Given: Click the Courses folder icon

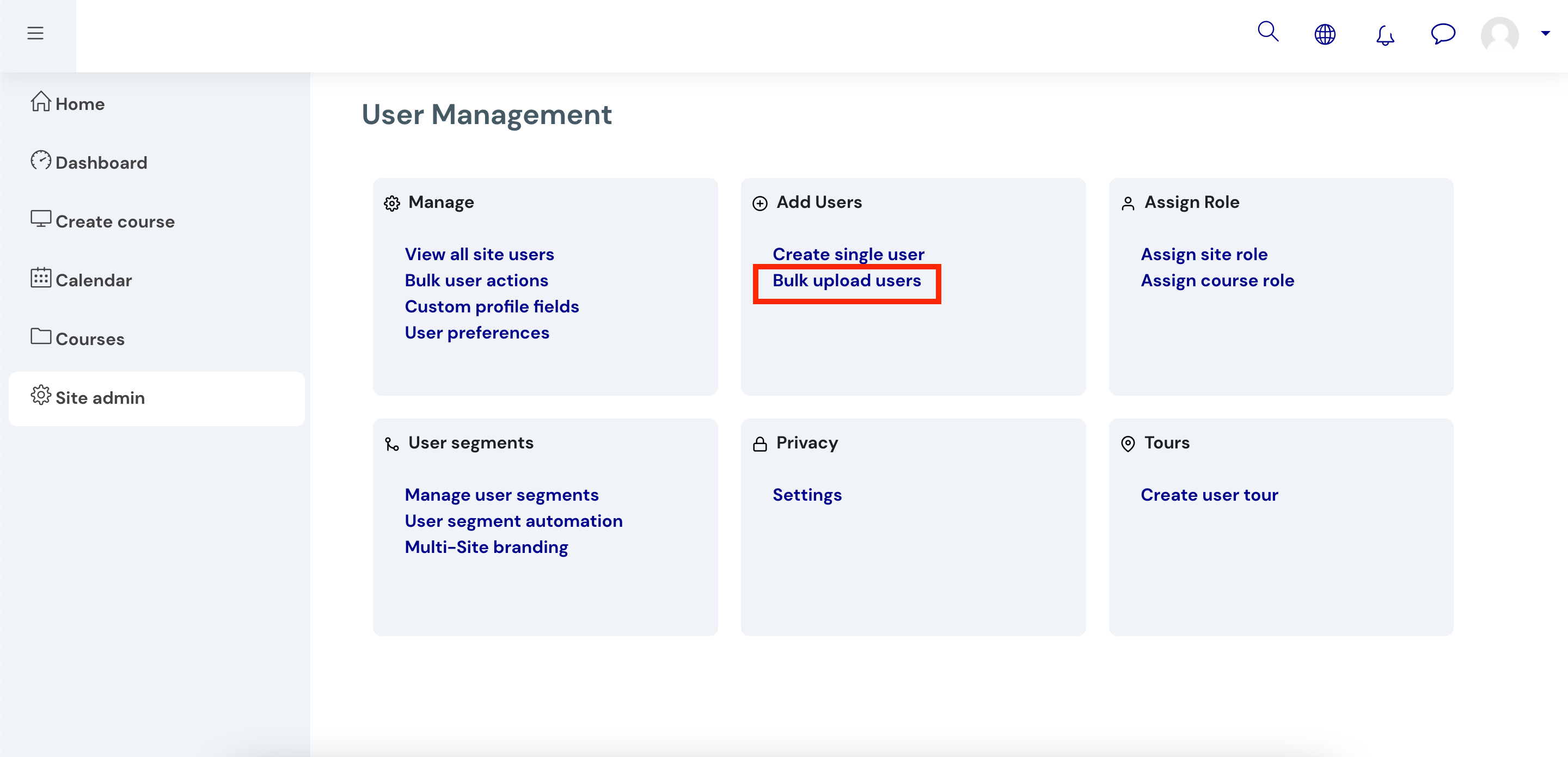Looking at the screenshot, I should pyautogui.click(x=41, y=336).
